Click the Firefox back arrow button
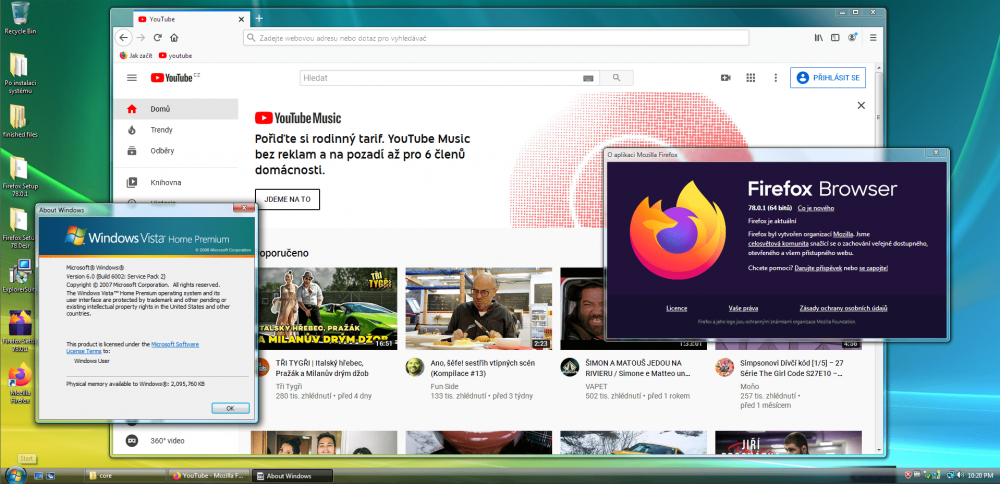1000x484 pixels. pyautogui.click(x=124, y=37)
